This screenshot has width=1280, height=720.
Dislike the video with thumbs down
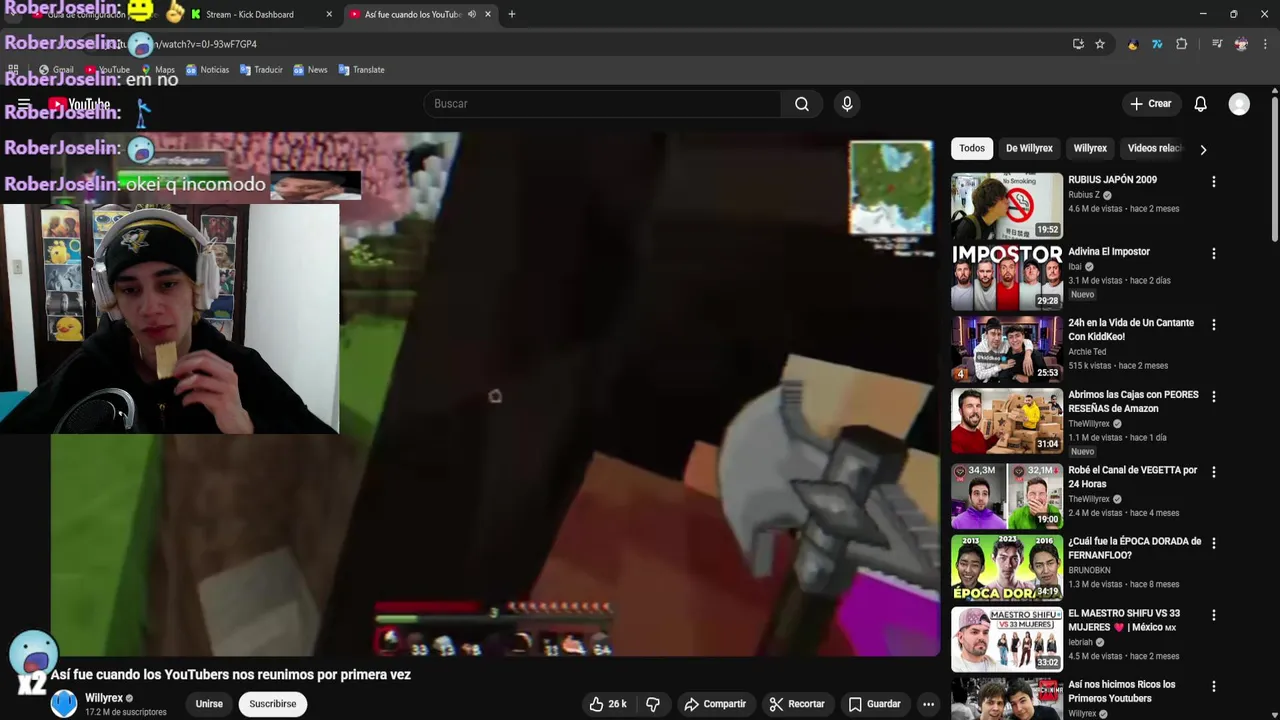point(653,704)
